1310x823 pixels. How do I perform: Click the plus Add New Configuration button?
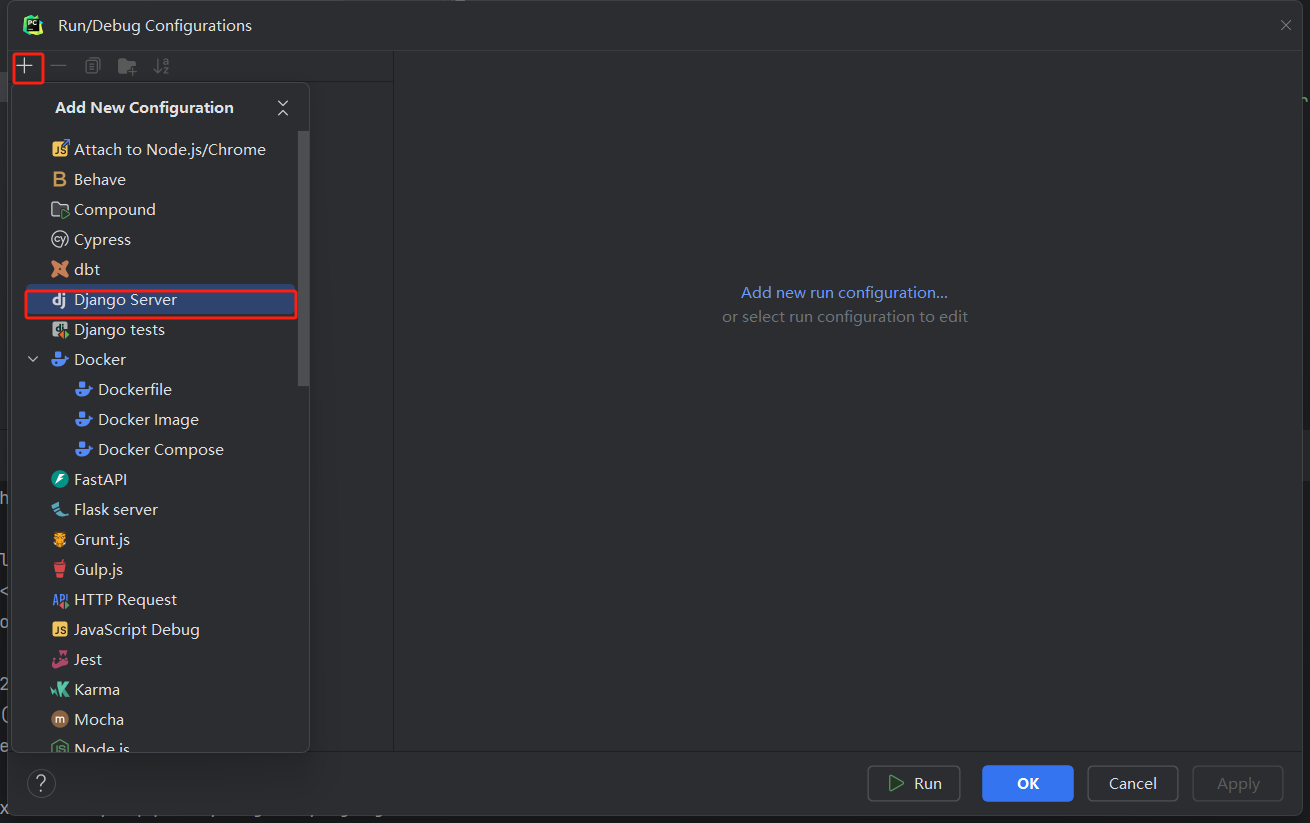point(25,66)
